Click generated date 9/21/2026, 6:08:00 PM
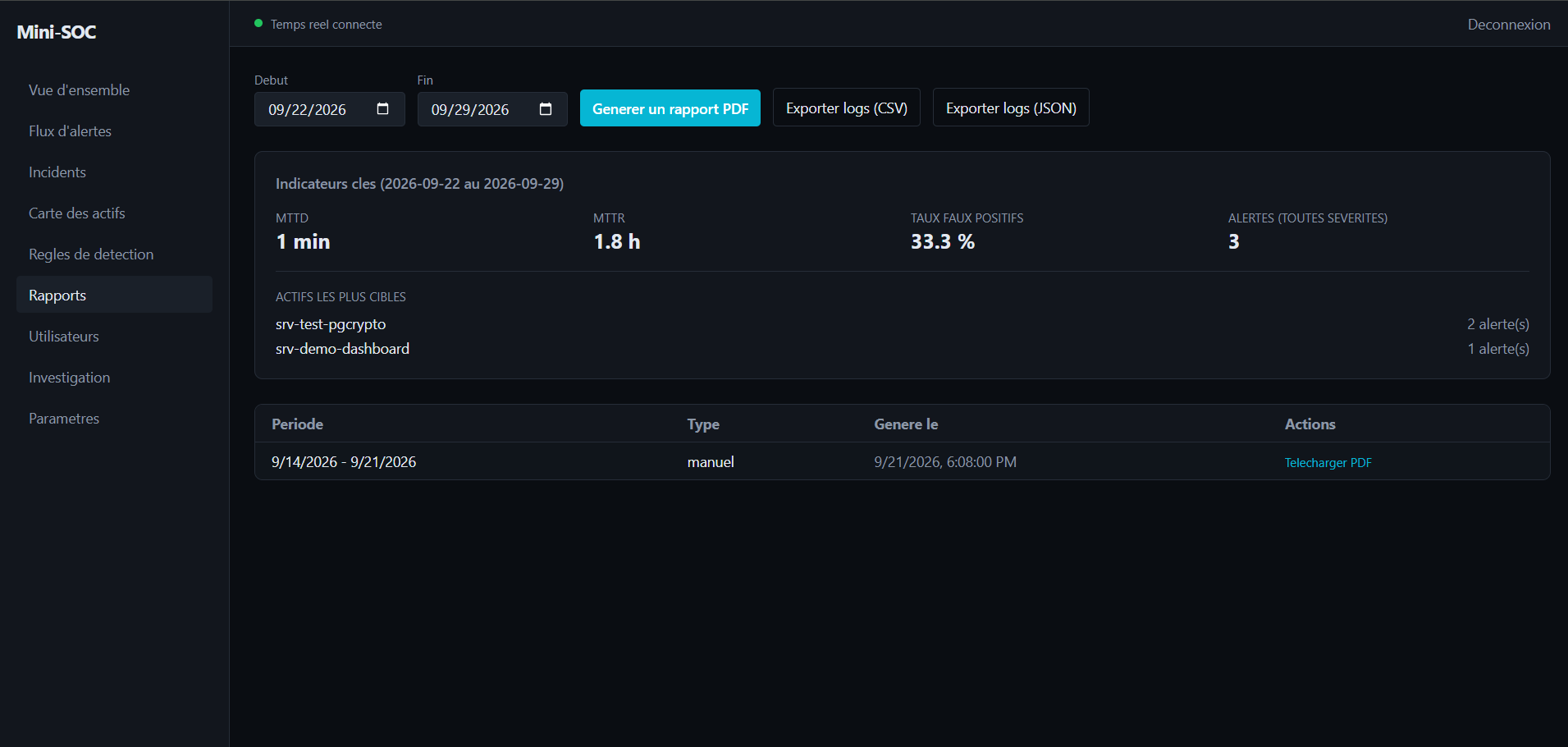1568x747 pixels. 945,462
